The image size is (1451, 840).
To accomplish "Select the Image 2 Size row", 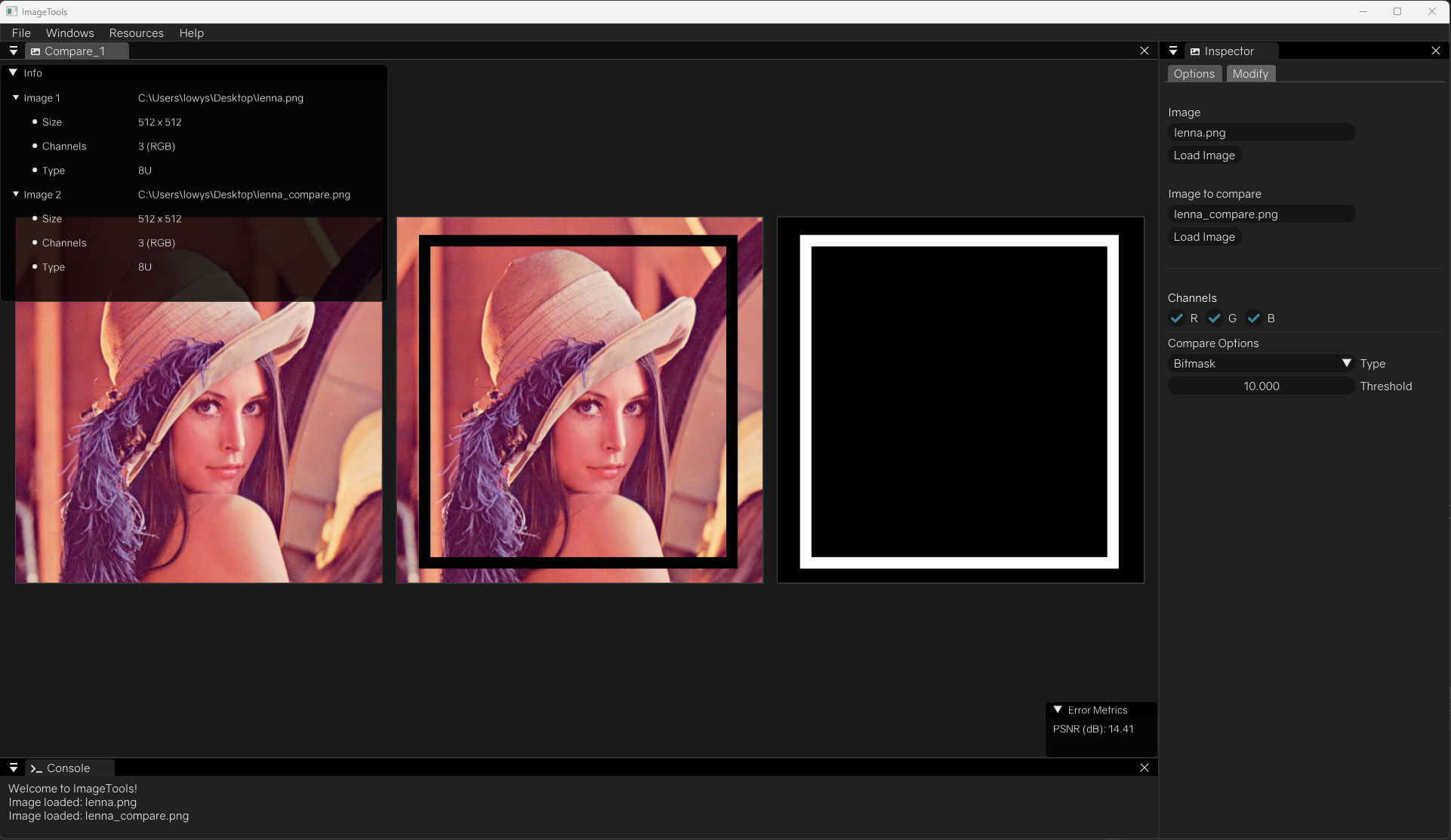I will (x=195, y=219).
